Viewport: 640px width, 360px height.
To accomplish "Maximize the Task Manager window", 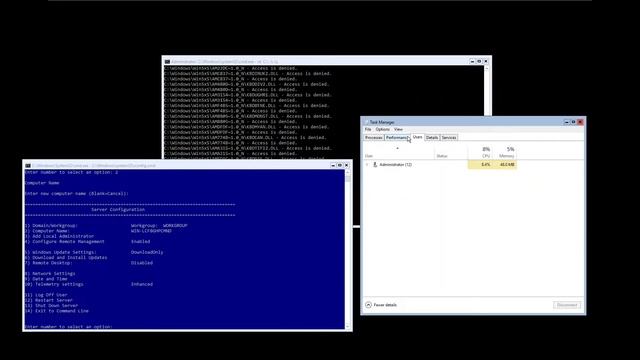I will point(573,122).
